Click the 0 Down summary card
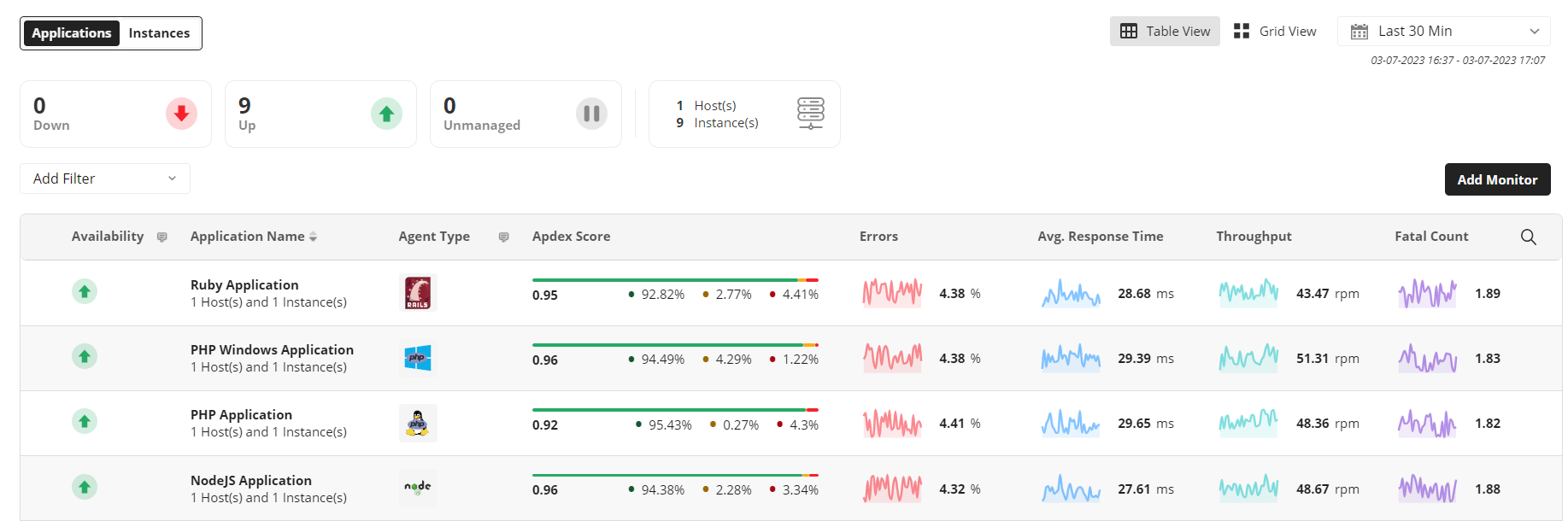The height and width of the screenshot is (521, 1568). [115, 114]
